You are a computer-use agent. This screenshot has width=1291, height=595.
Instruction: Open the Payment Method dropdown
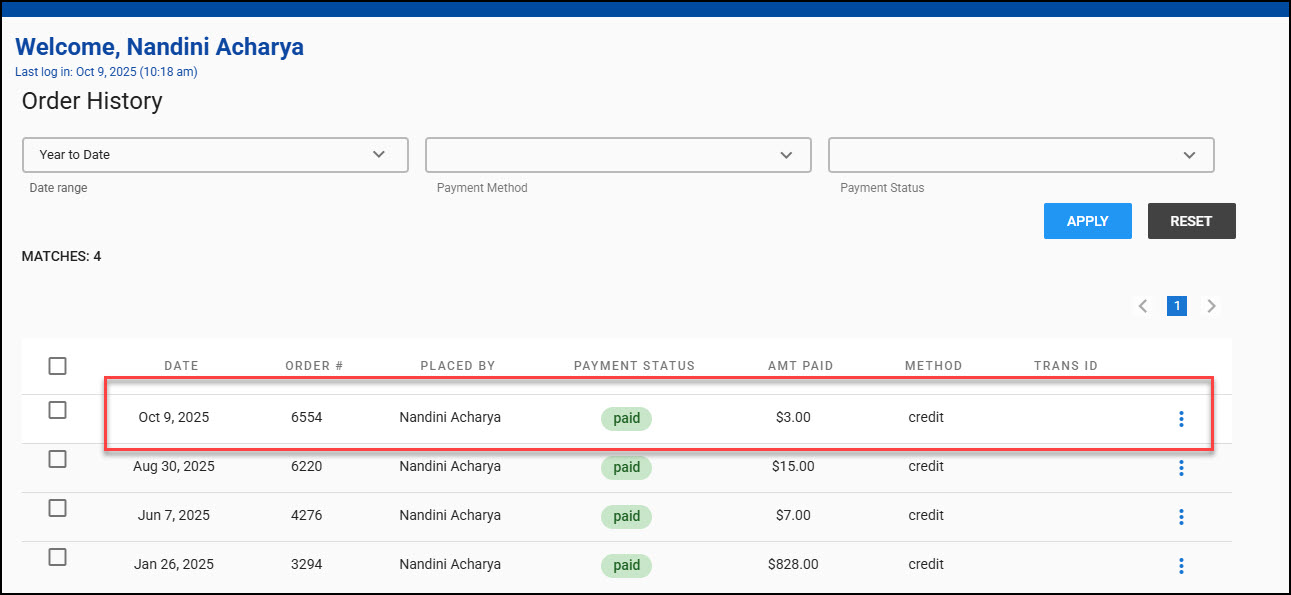[618, 155]
